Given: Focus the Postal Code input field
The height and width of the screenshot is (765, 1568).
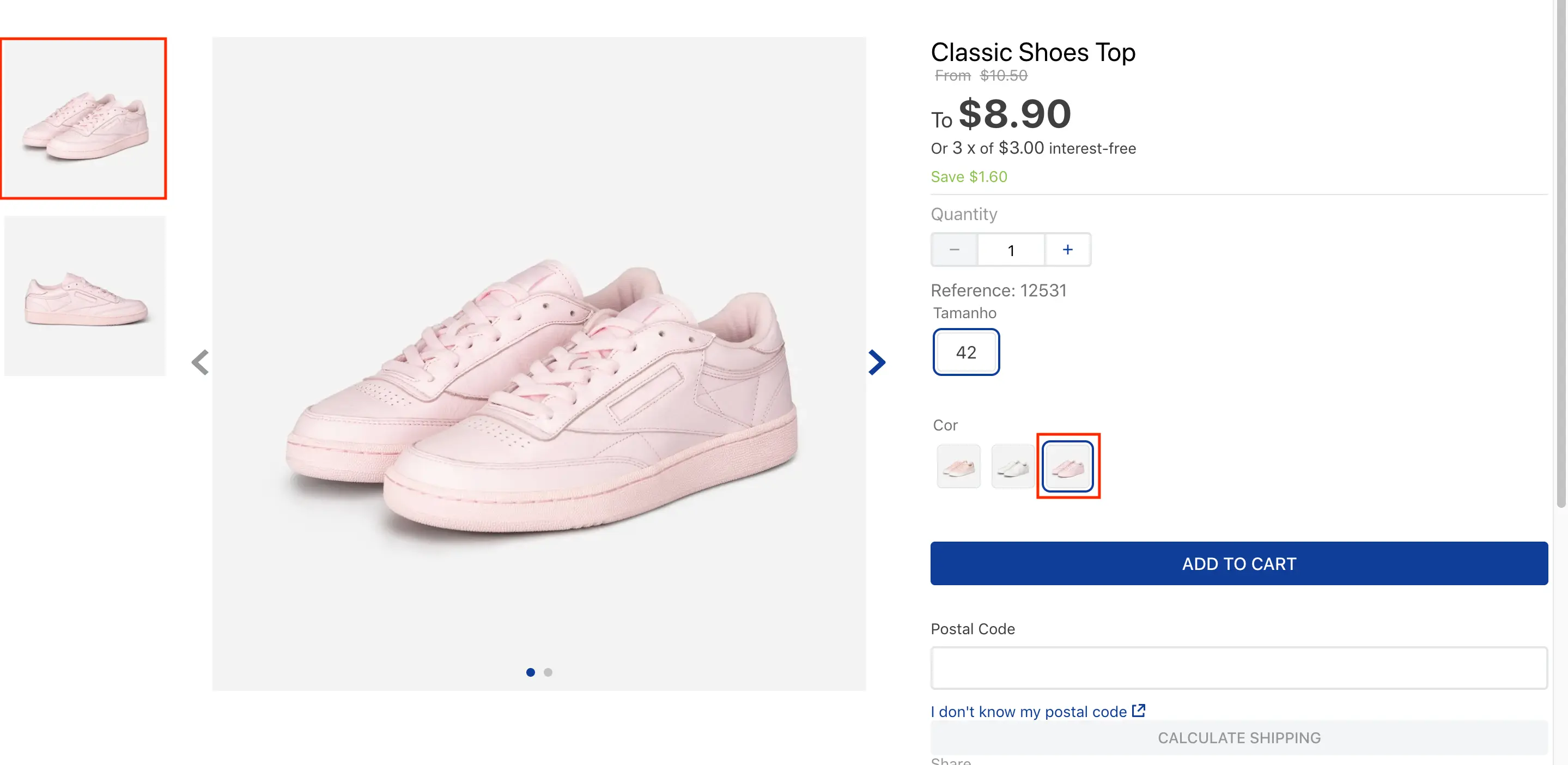Looking at the screenshot, I should tap(1239, 667).
